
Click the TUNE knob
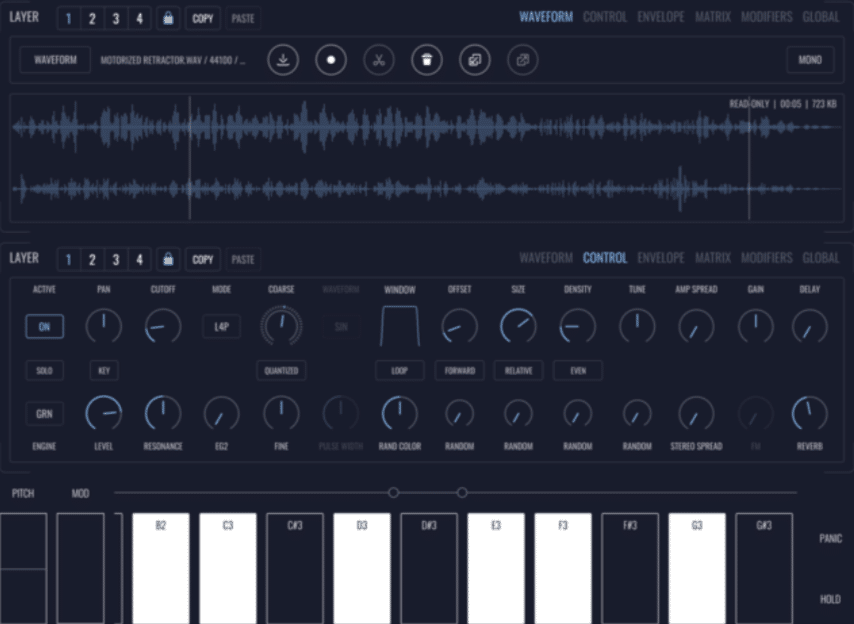[637, 326]
